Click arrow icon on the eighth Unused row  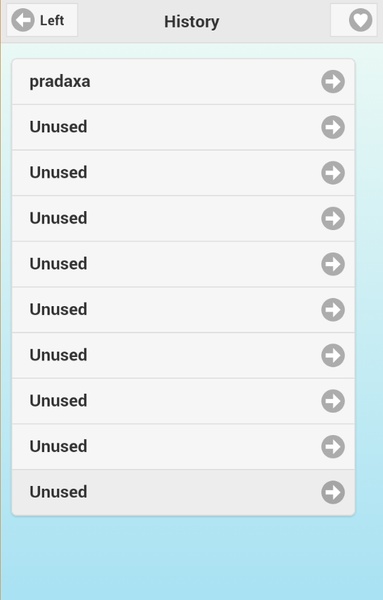pos(333,447)
